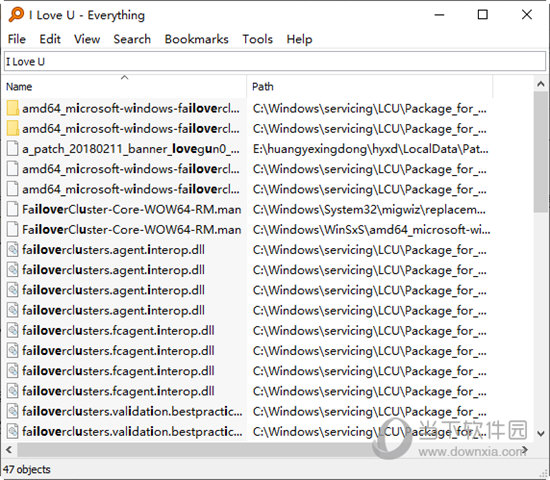
Task: Maximize the Everything window
Action: point(483,15)
